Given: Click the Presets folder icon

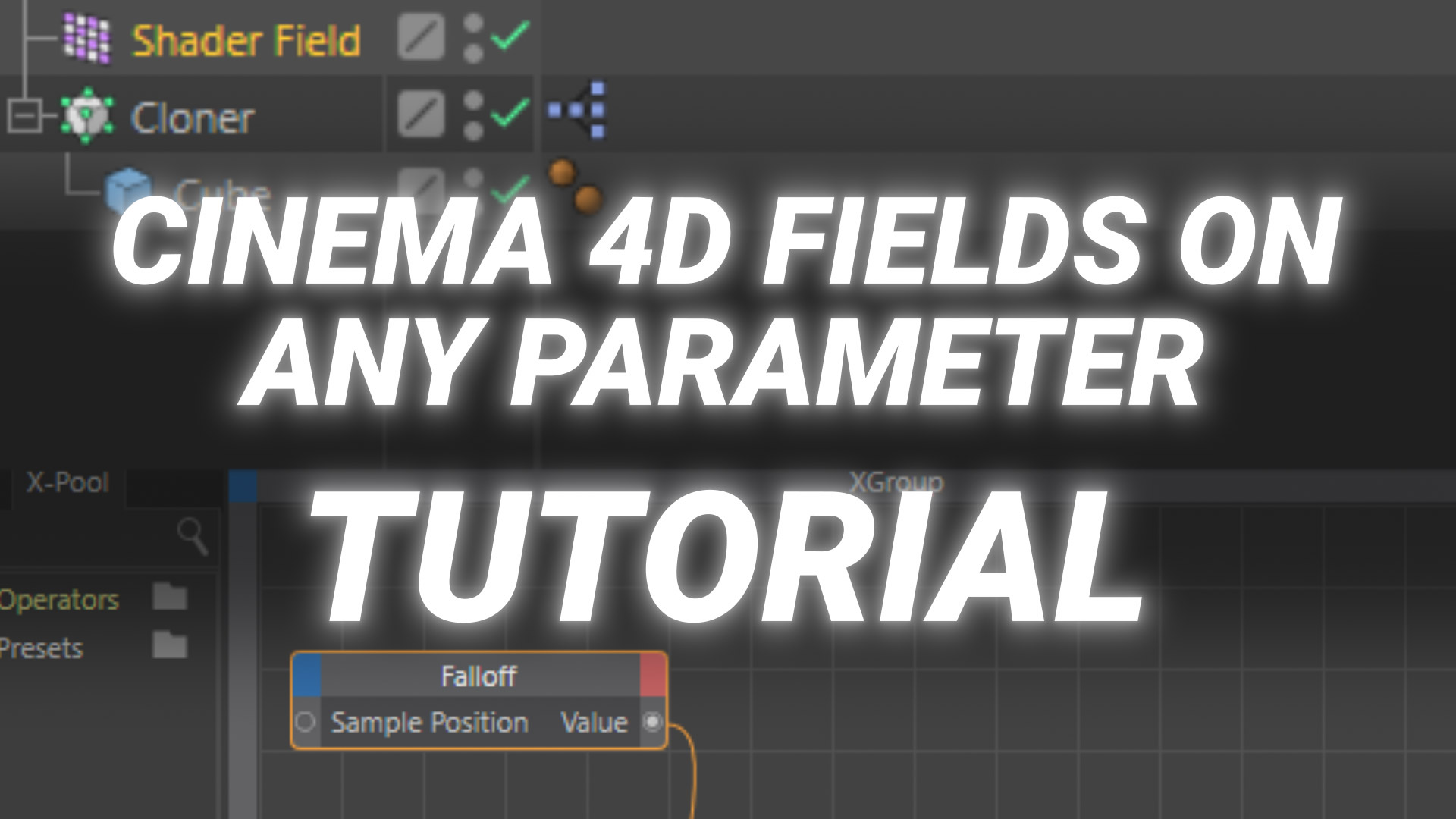Looking at the screenshot, I should 169,646.
